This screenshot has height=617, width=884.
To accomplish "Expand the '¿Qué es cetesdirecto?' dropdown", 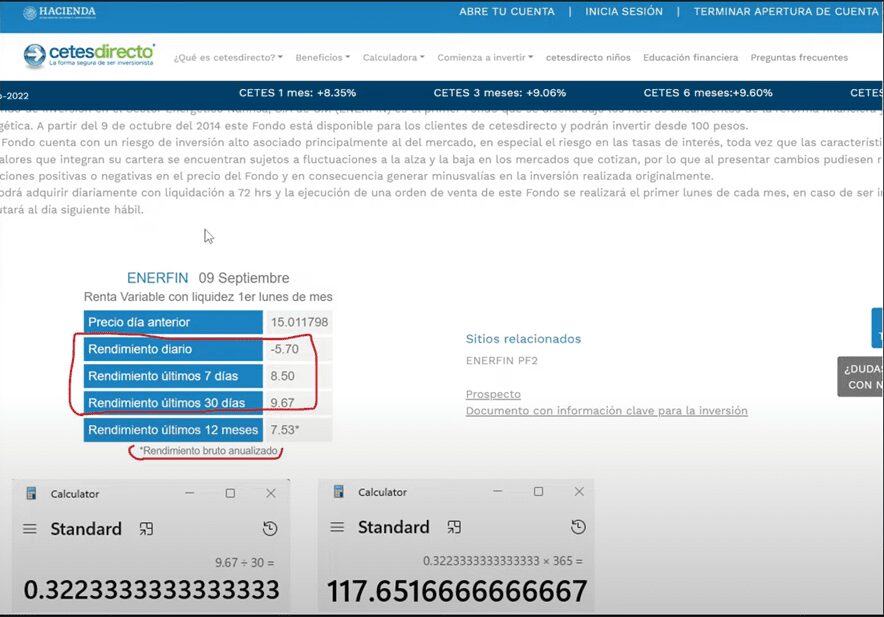I will pyautogui.click(x=228, y=58).
